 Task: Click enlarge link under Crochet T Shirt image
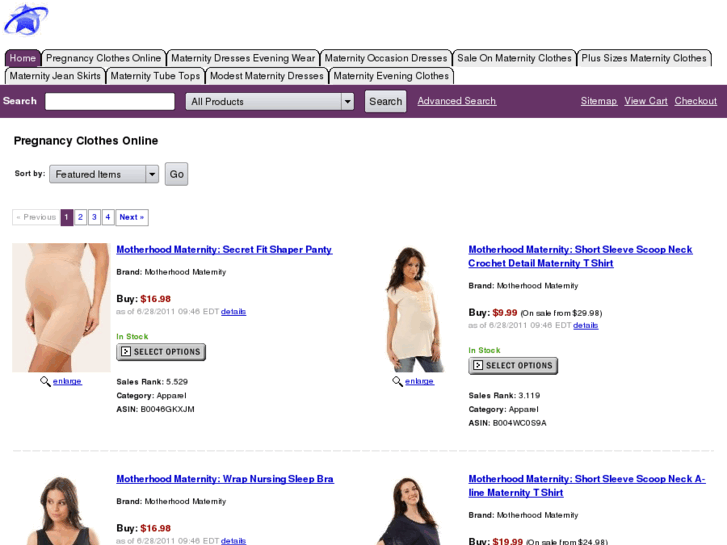coord(420,381)
